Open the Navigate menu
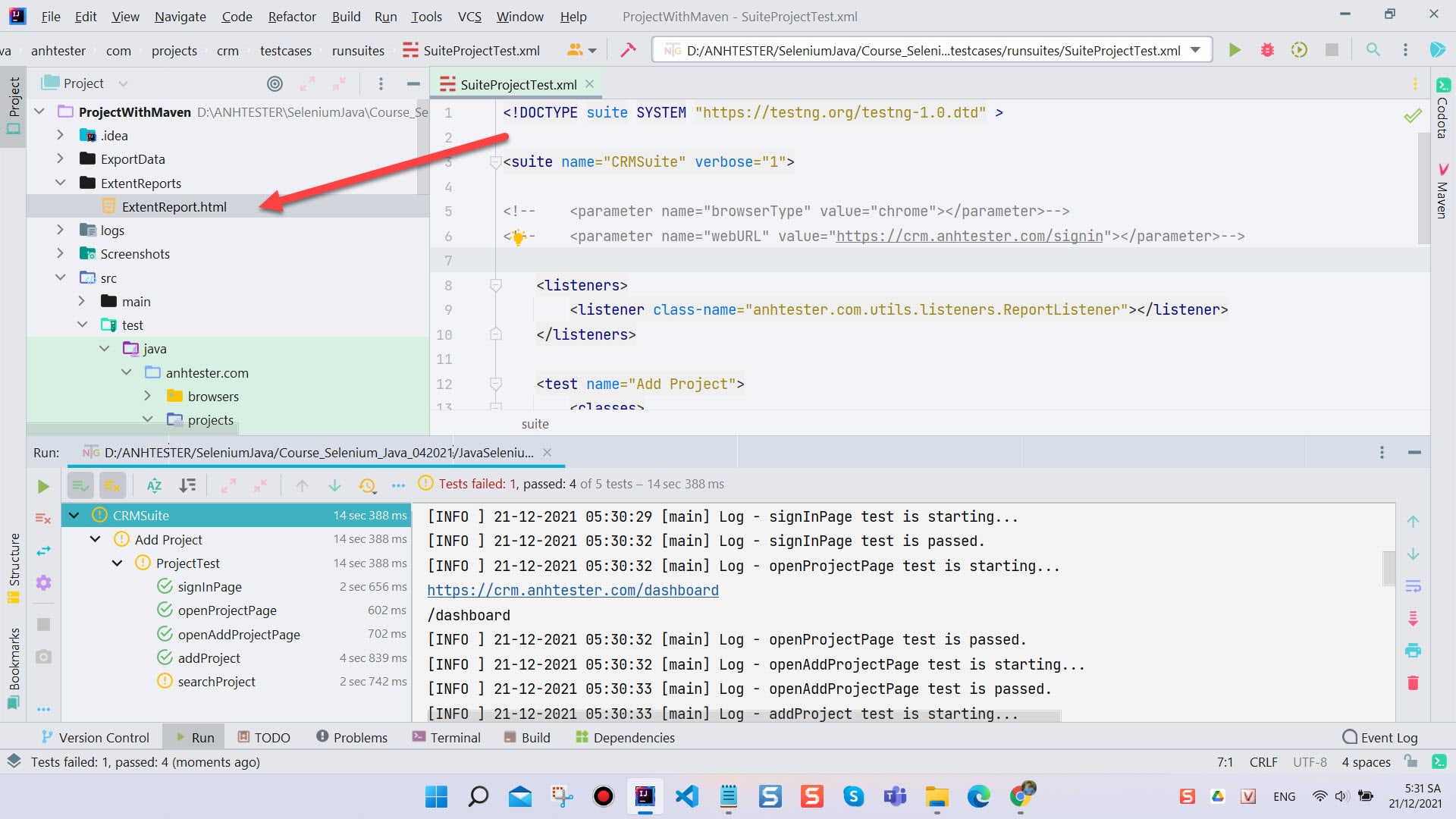Viewport: 1456px width, 819px height. [x=180, y=16]
